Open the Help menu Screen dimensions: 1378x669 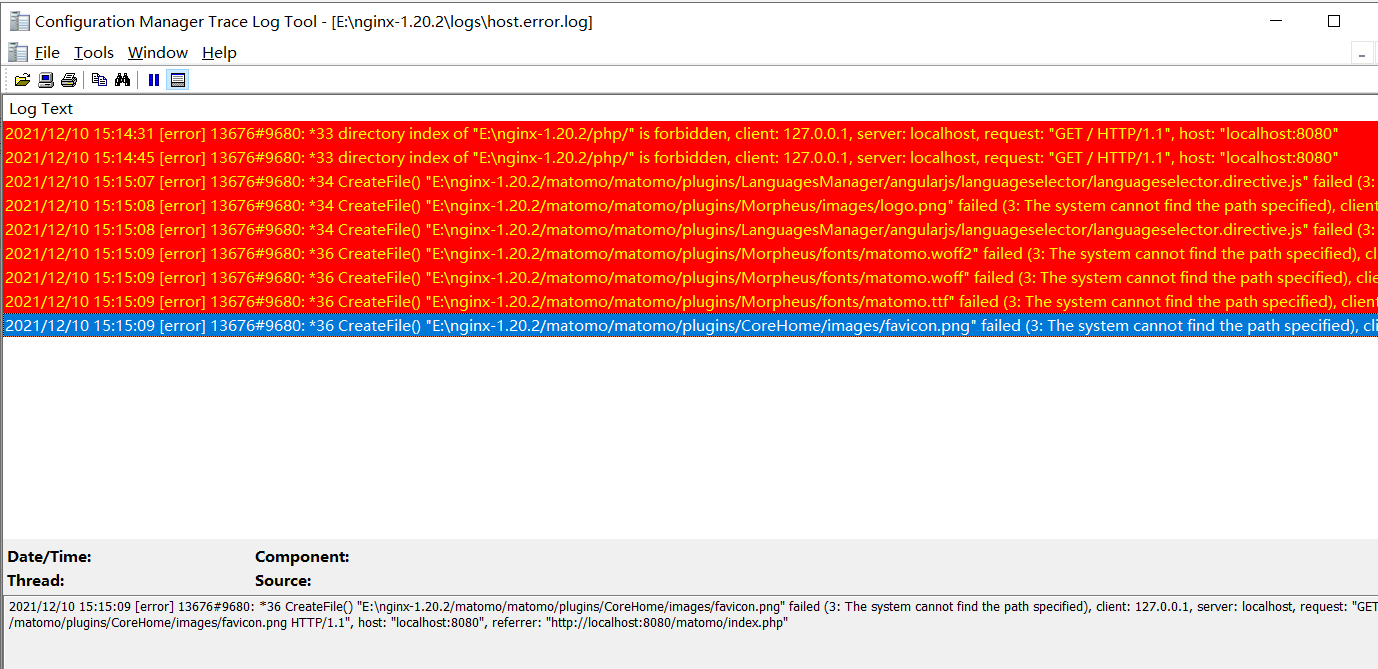(x=218, y=52)
